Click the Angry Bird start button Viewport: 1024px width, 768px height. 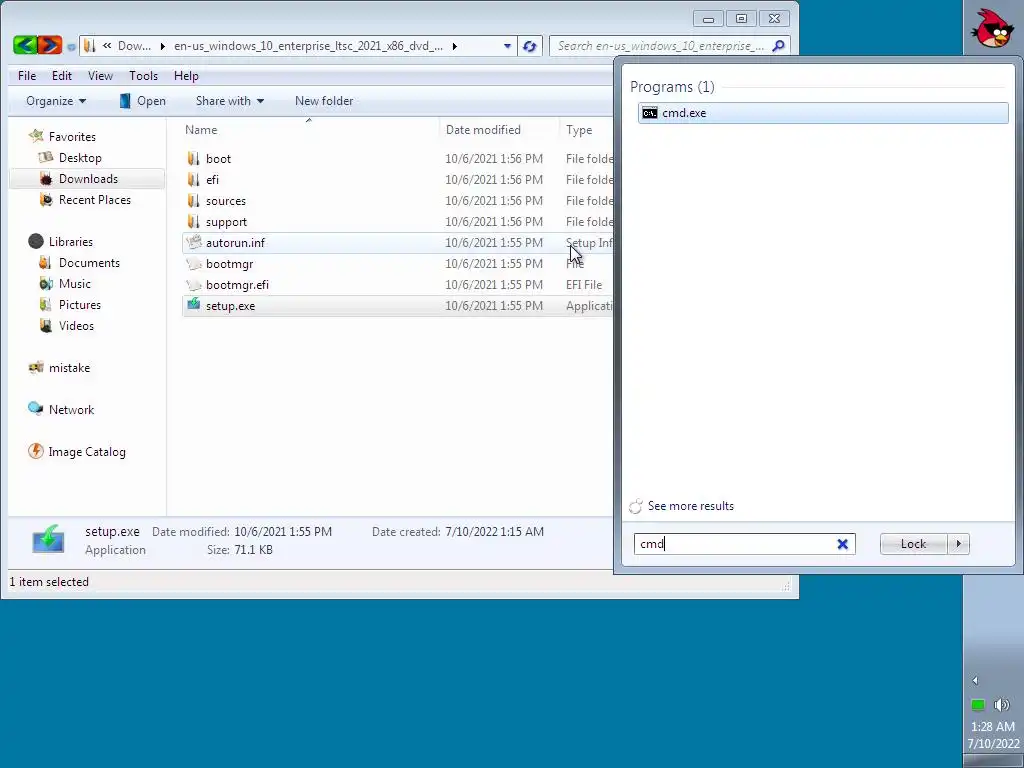[x=992, y=28]
